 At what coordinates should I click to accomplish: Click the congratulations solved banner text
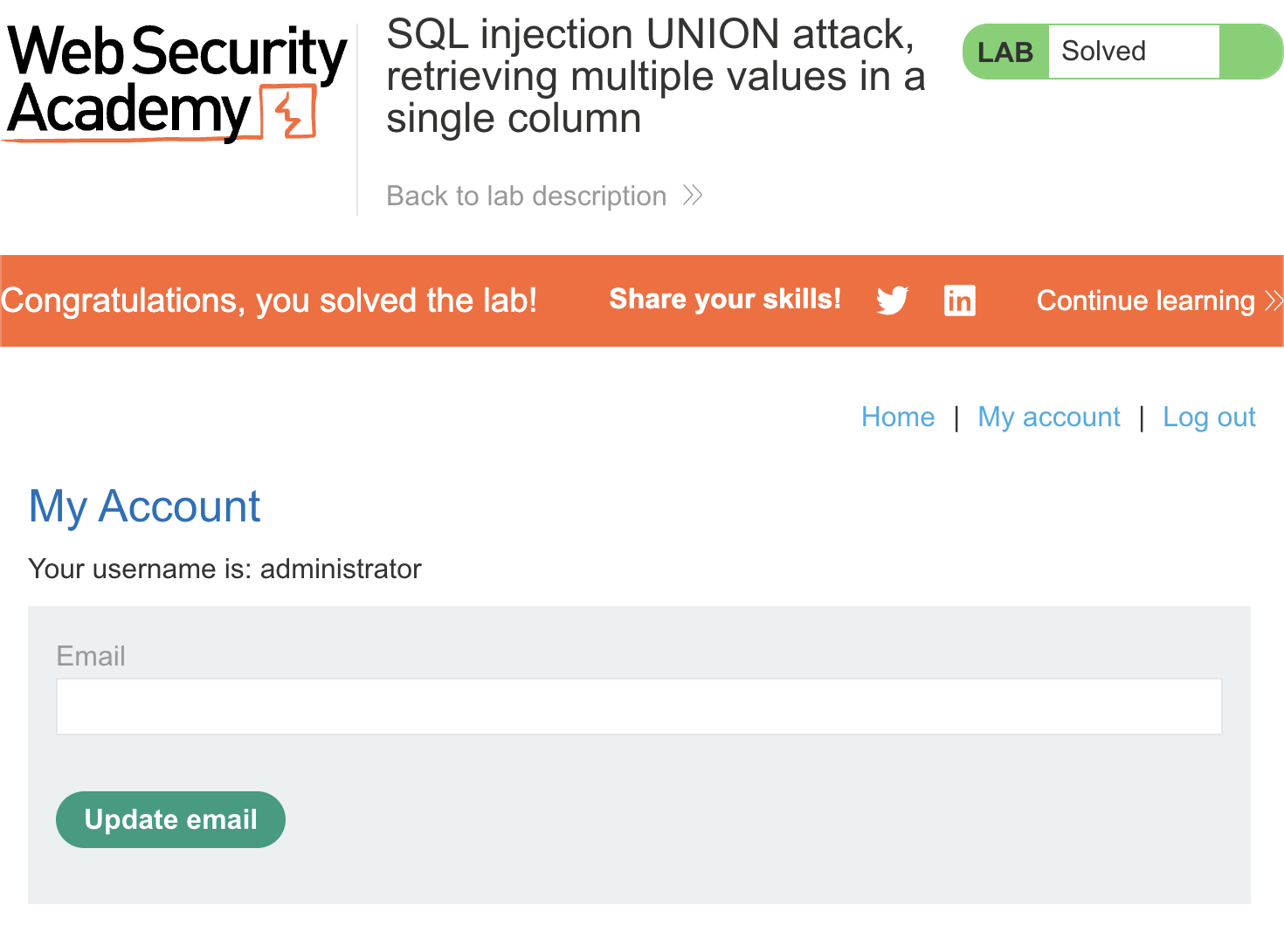[269, 300]
